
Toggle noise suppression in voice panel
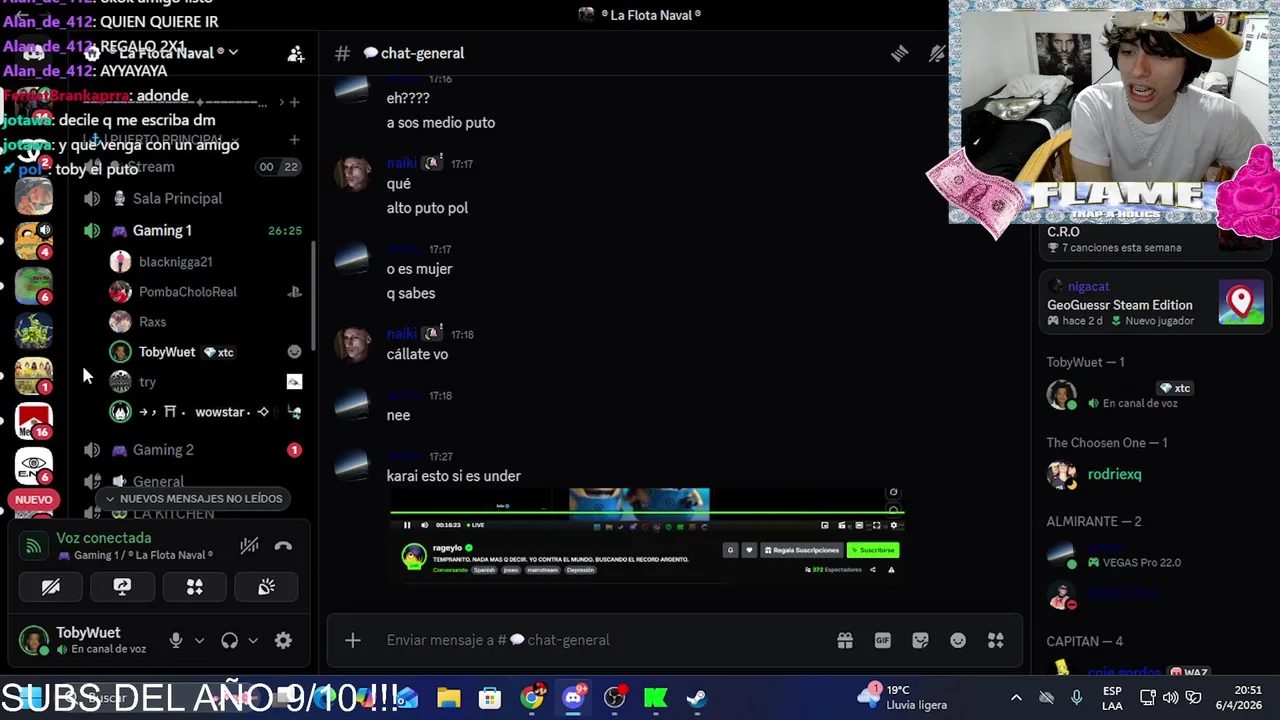click(x=249, y=546)
